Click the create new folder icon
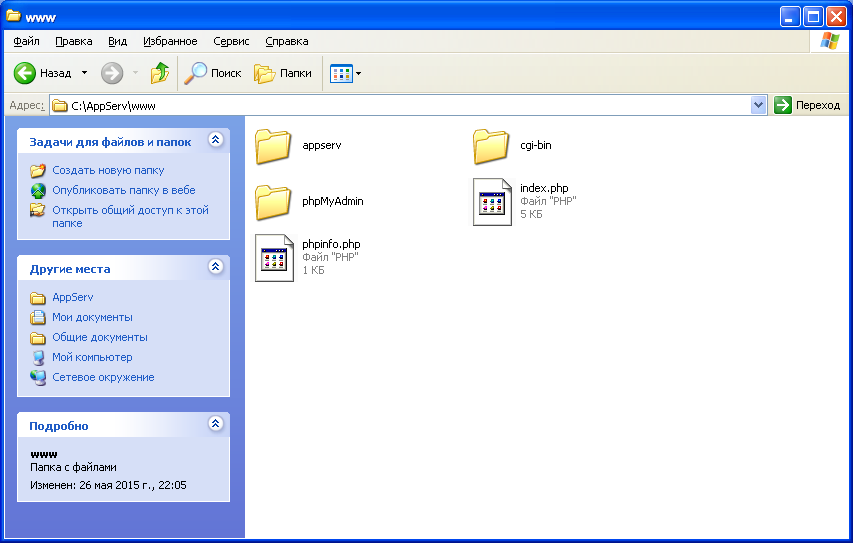The image size is (853, 543). (x=38, y=171)
